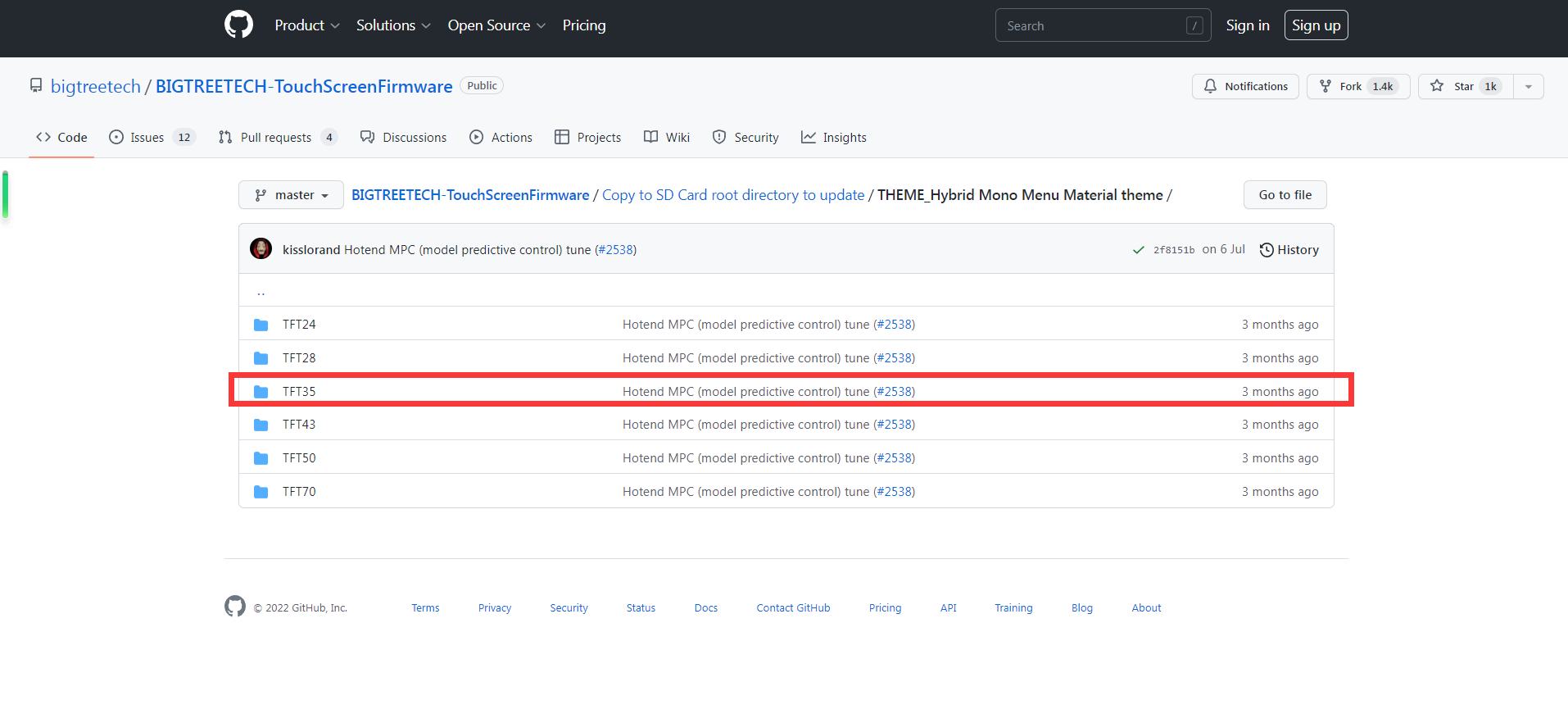Click the GitHub logo in header
The image size is (1568, 714).
238,25
